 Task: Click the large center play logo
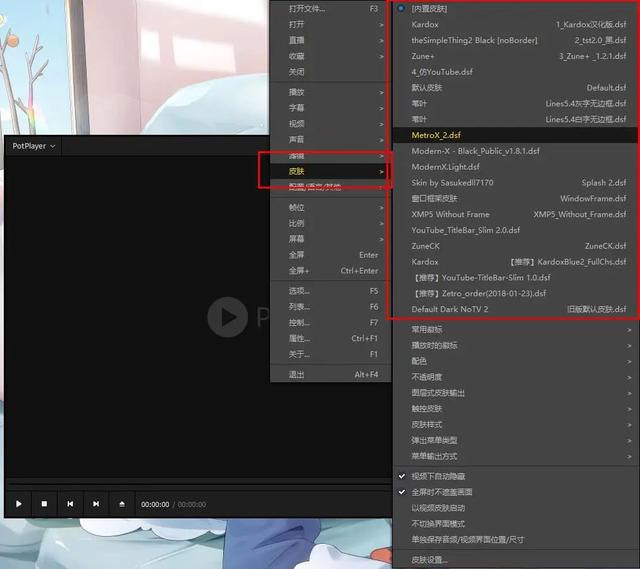tap(227, 317)
